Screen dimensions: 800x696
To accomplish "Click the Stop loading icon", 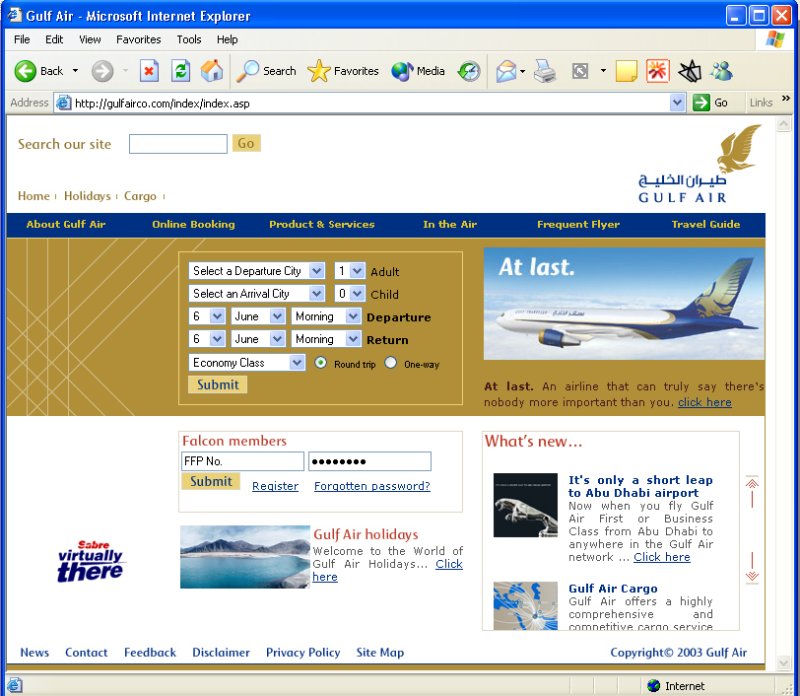I will [x=149, y=71].
